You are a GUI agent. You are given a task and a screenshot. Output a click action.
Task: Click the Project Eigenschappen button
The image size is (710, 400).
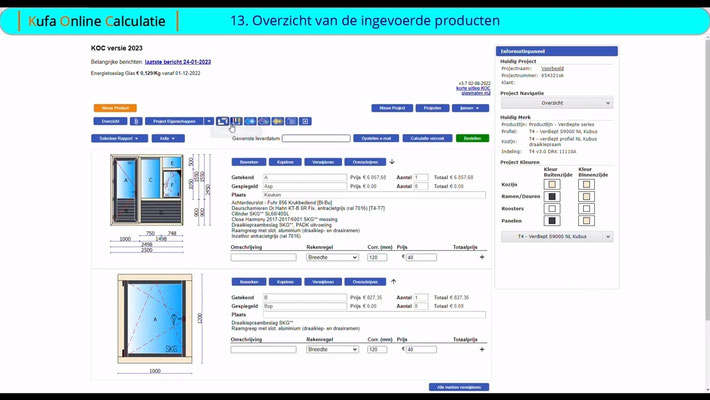[174, 121]
